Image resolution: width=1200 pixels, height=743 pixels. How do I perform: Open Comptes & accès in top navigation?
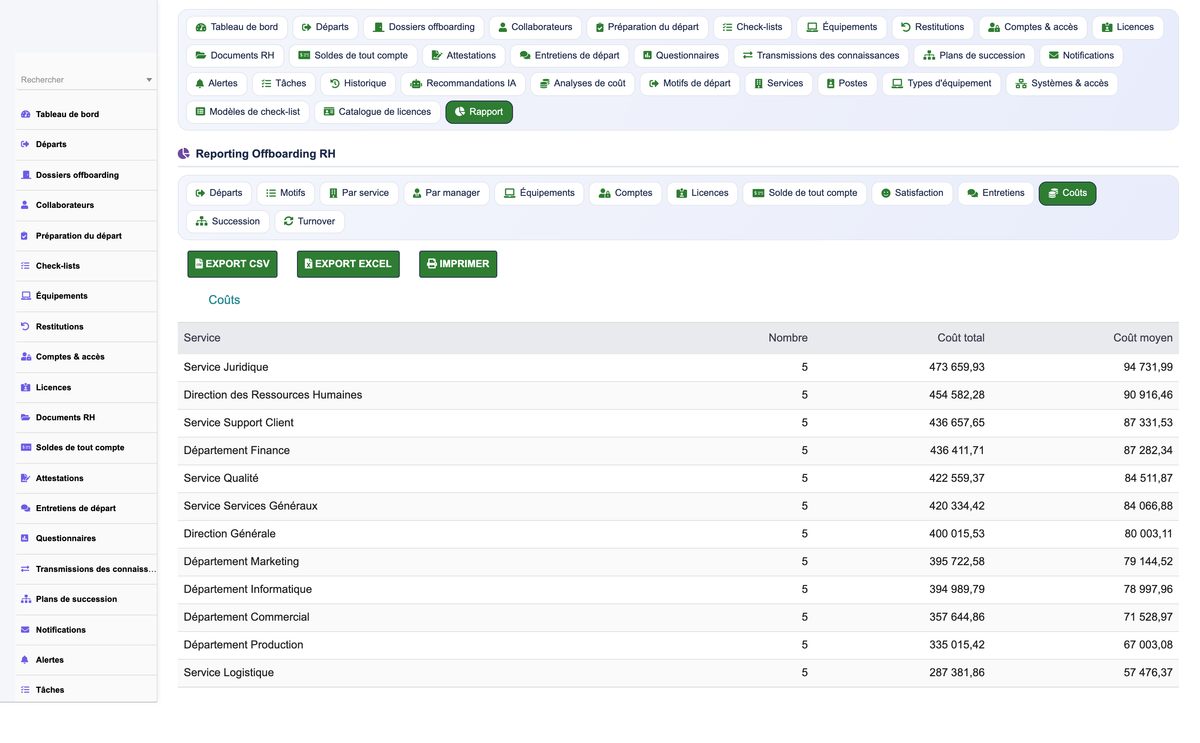[1032, 27]
